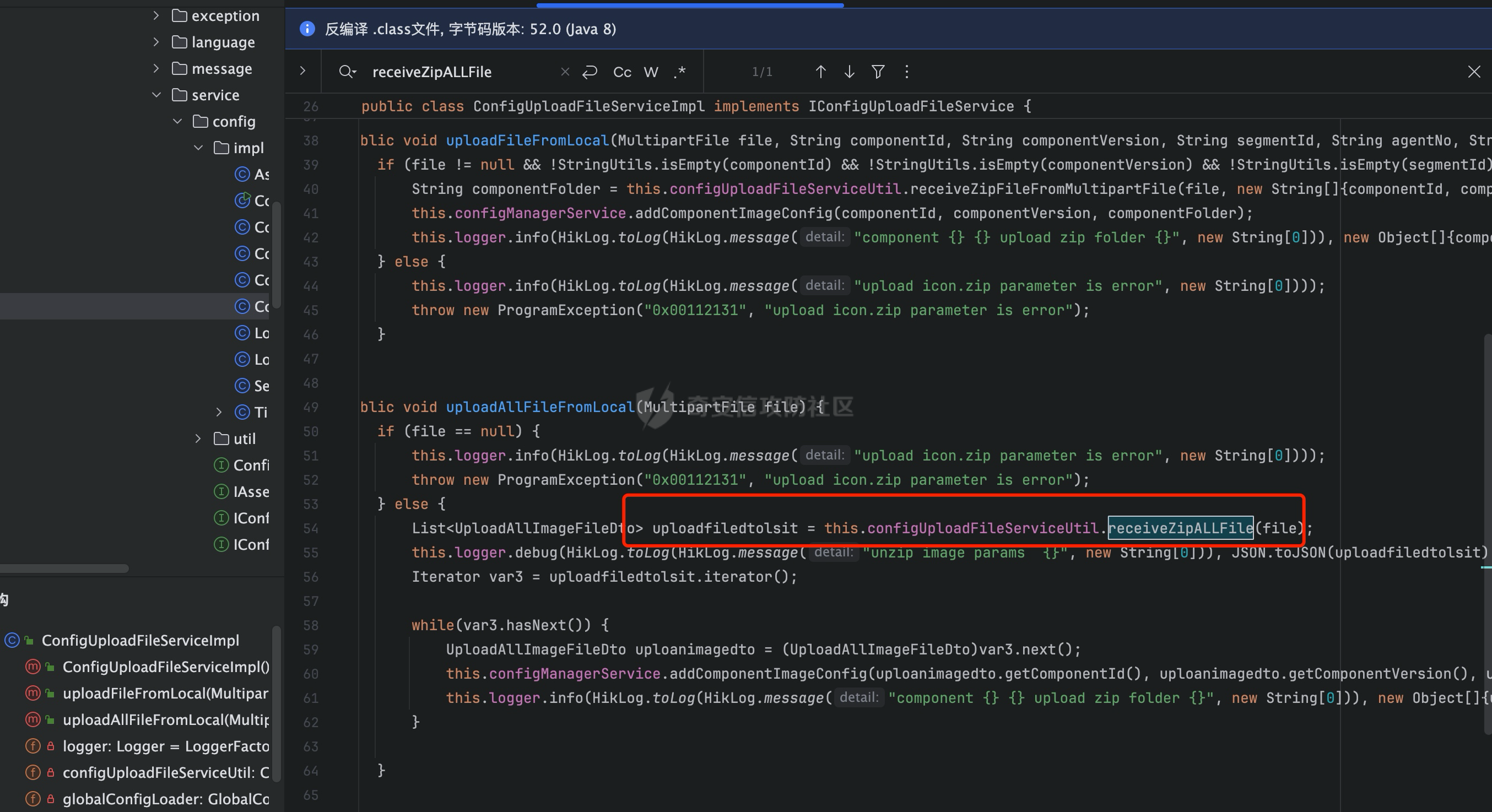
Task: Click configUploadFileServiceUtil on line 54
Action: tap(982, 528)
